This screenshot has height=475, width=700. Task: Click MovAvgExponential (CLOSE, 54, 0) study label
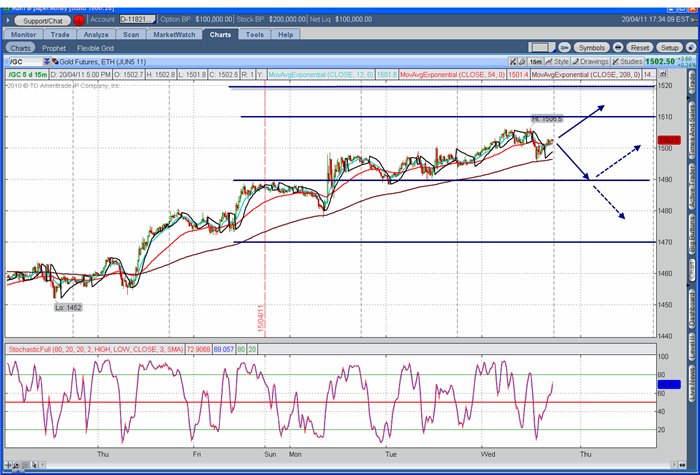coord(452,75)
